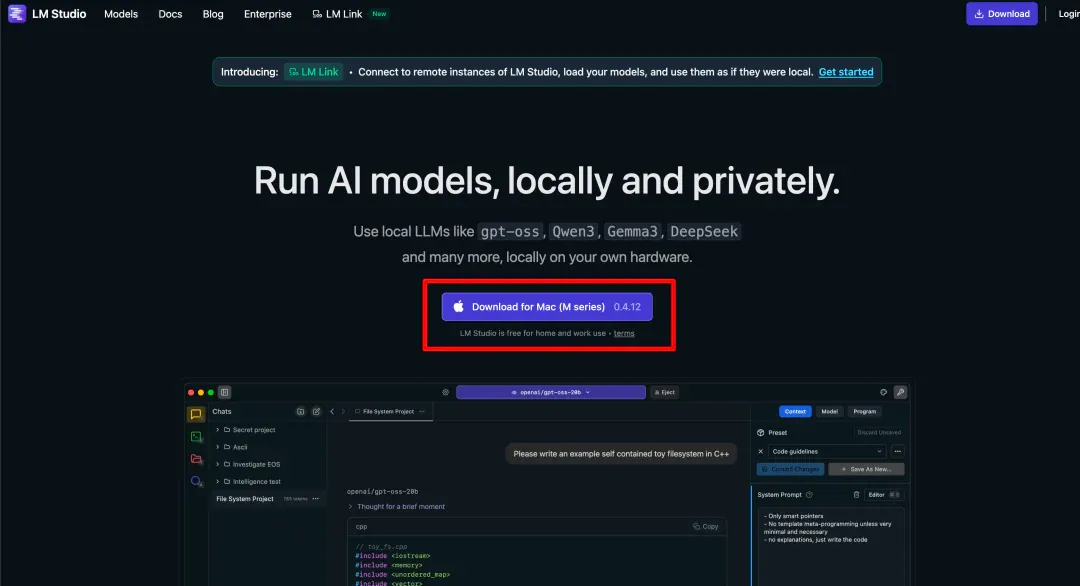Go to the Docs page
Image resolution: width=1080 pixels, height=586 pixels.
(170, 14)
